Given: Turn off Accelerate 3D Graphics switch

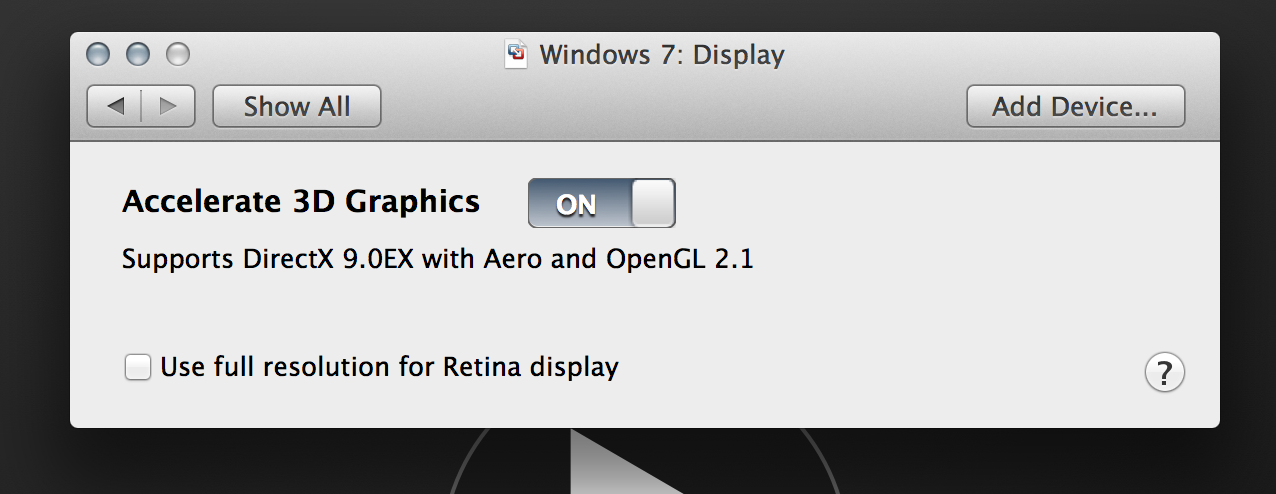Looking at the screenshot, I should tap(602, 203).
